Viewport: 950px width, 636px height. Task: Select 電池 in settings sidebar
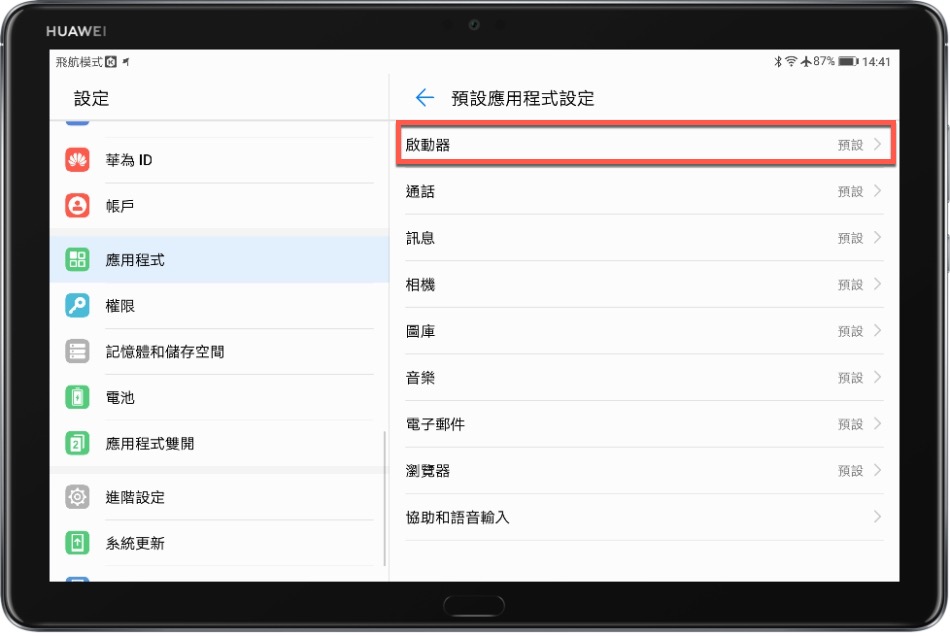click(219, 398)
